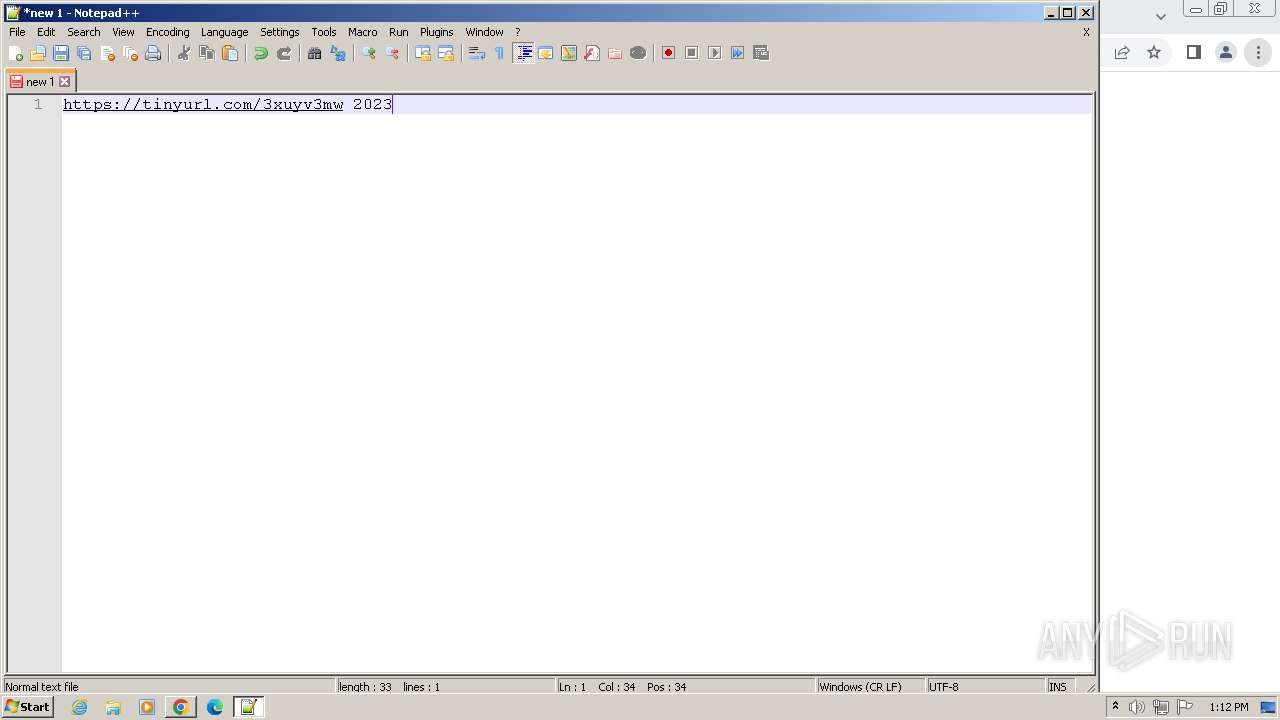Screen dimensions: 1280x720
Task: Run macro multiple times icon
Action: pyautogui.click(x=738, y=53)
